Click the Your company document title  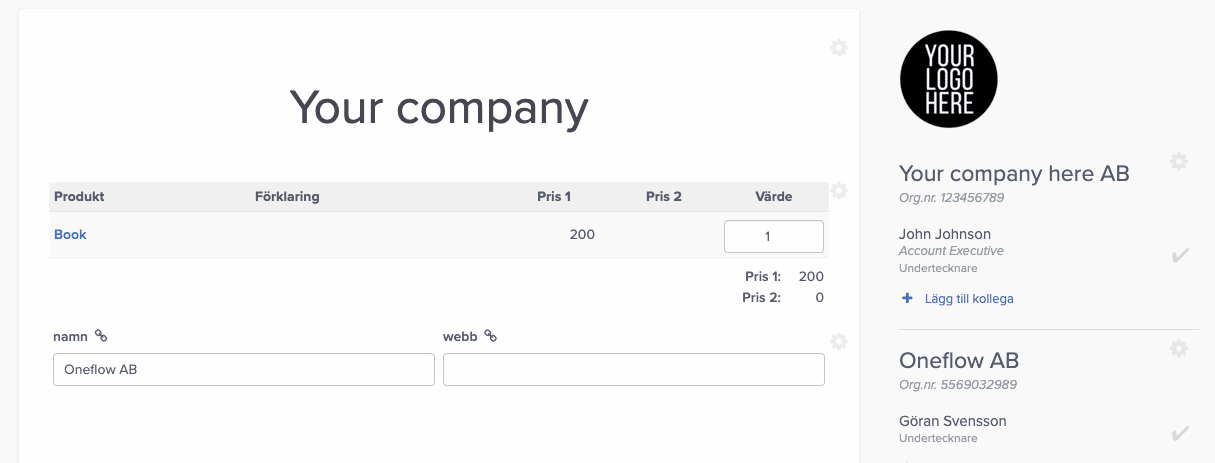click(439, 107)
